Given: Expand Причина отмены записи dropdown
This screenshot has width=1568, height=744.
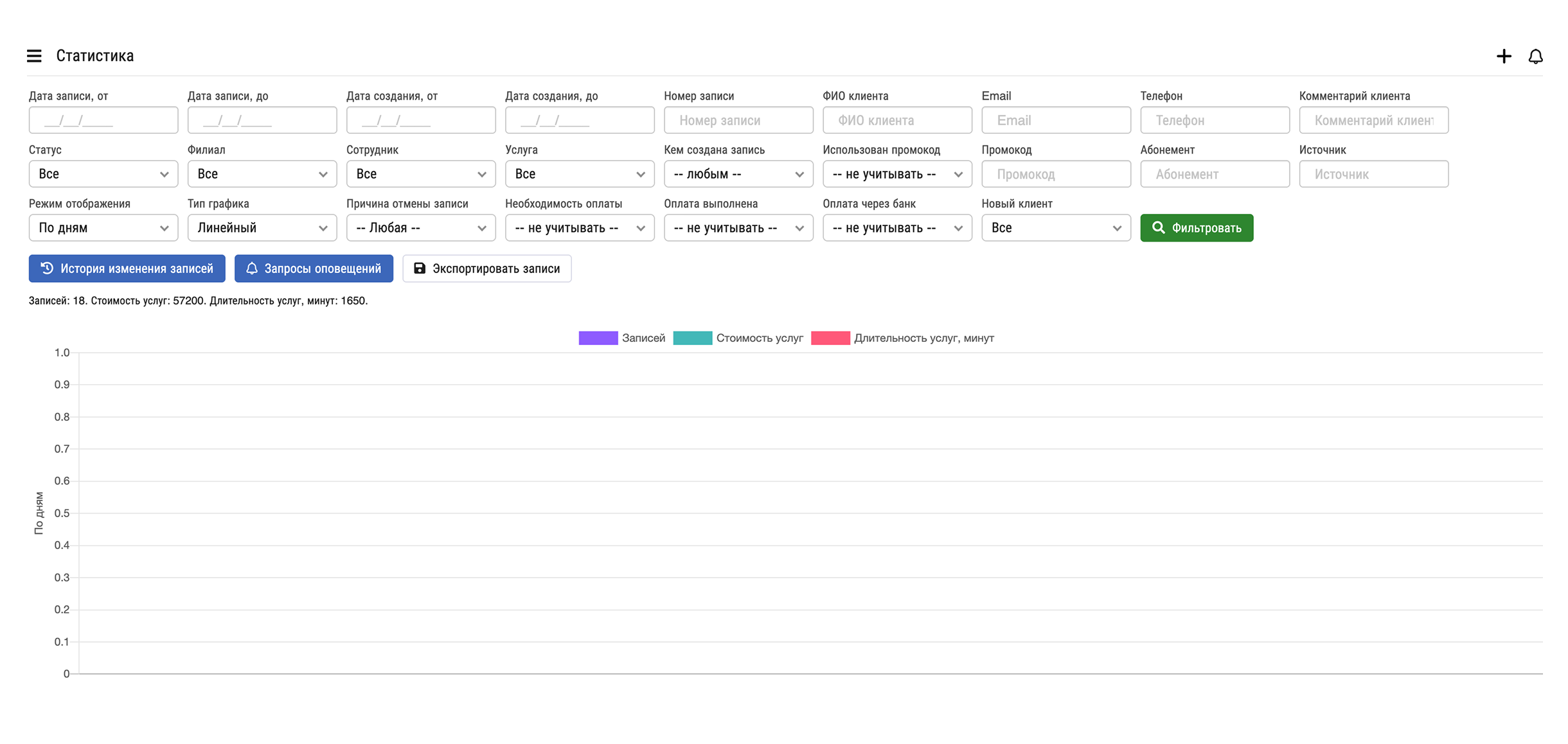Looking at the screenshot, I should (x=420, y=228).
